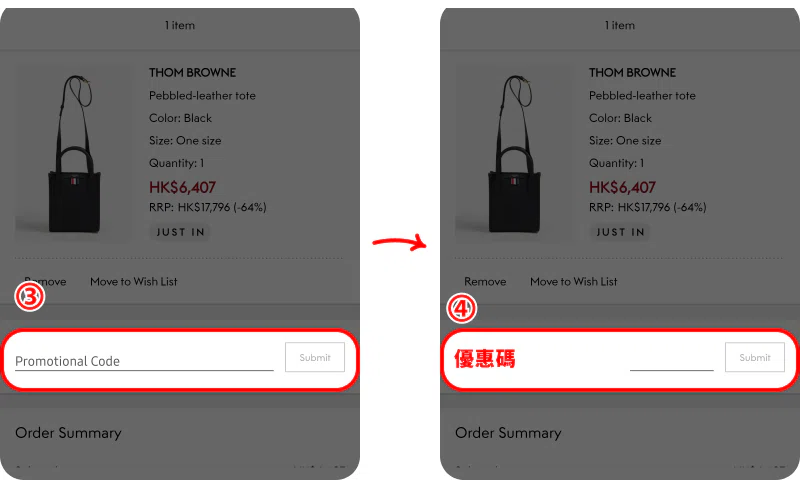Open the tote bag thumbnail in left panel
Screen dimensions: 800x480
(74, 154)
